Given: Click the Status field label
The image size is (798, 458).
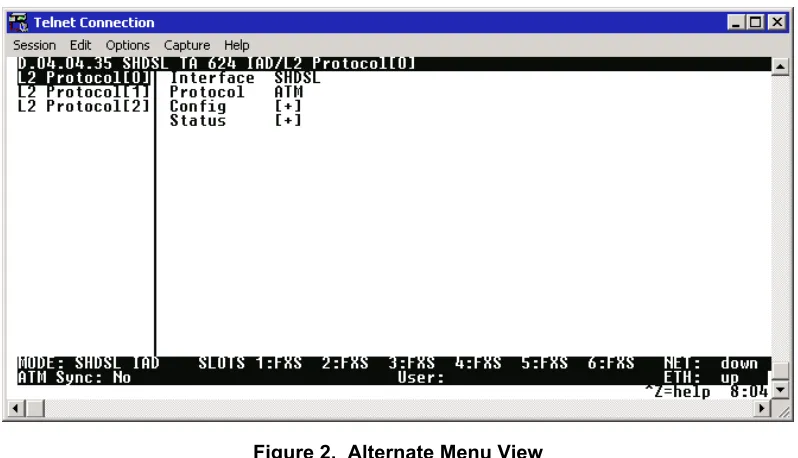Looking at the screenshot, I should pos(197,121).
